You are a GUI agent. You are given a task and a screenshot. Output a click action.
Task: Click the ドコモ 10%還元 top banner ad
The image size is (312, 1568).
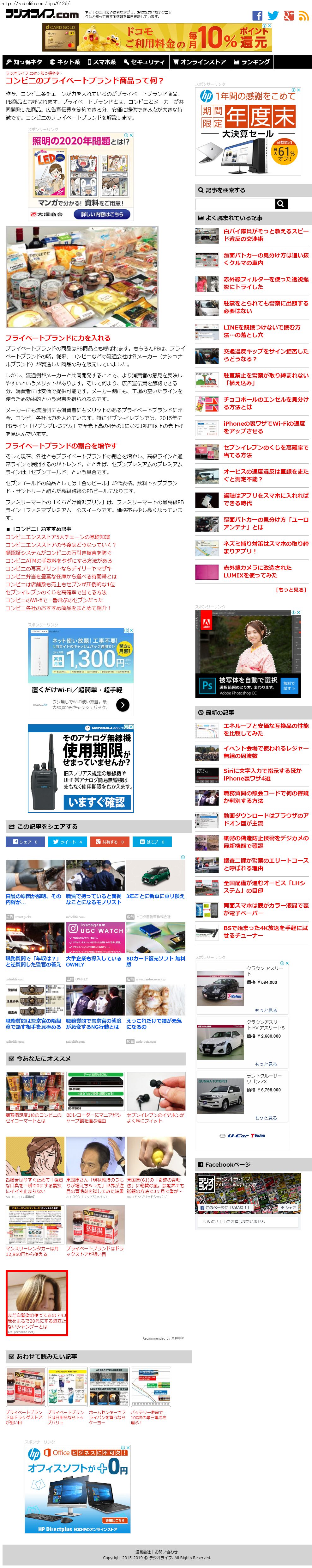pyautogui.click(x=157, y=38)
